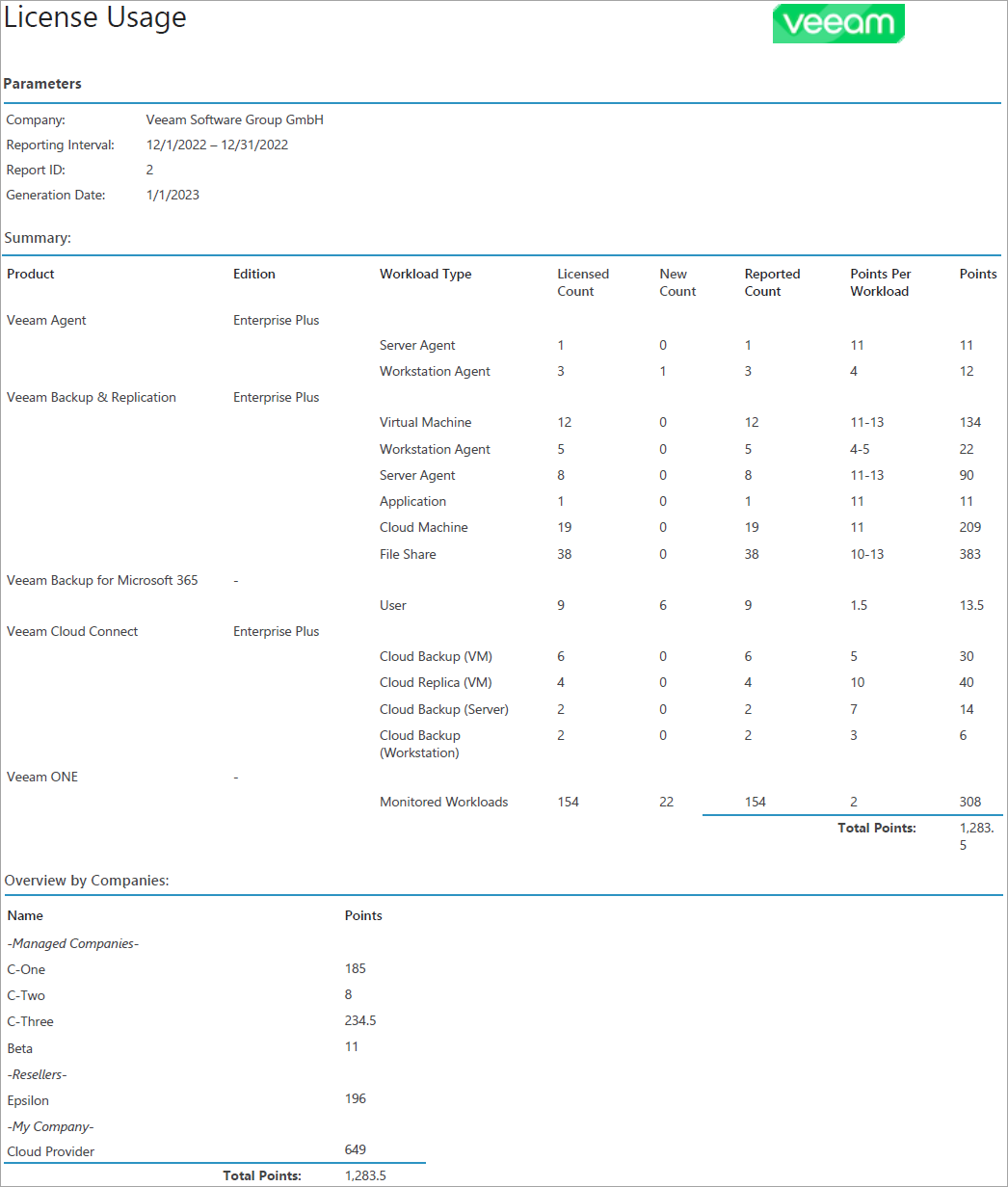1008x1187 pixels.
Task: Click the Veeam logo
Action: coord(838,23)
